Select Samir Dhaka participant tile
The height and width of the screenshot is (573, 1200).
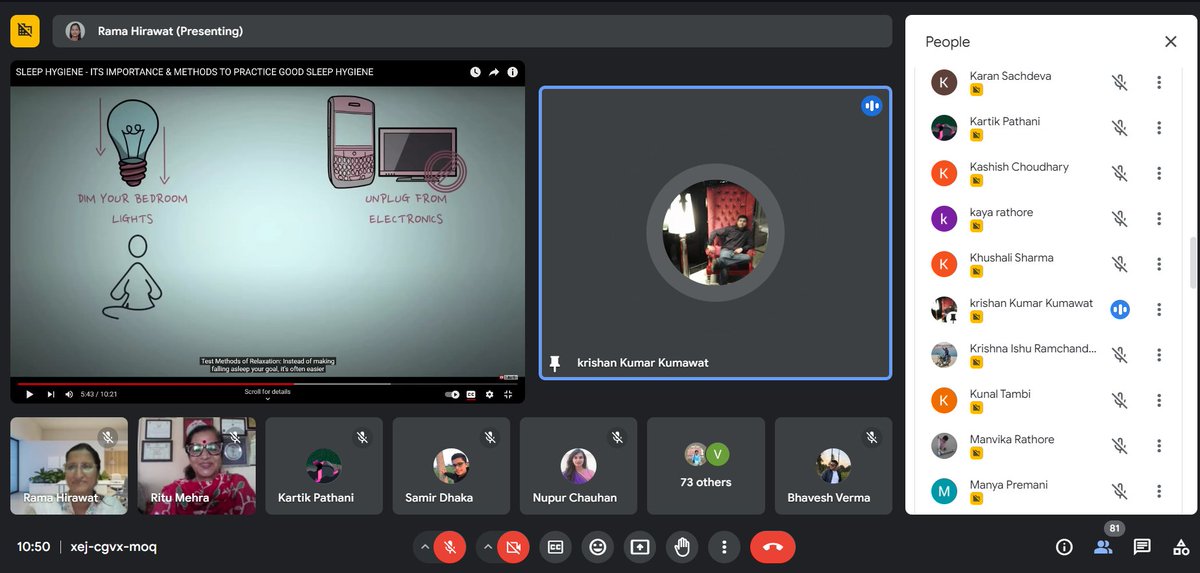pos(451,466)
